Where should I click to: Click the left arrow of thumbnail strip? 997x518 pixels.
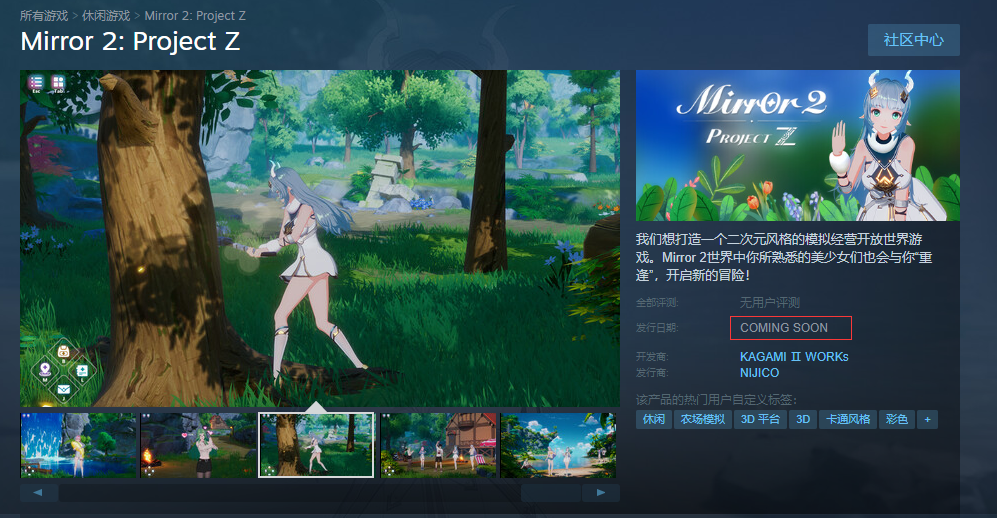click(39, 493)
